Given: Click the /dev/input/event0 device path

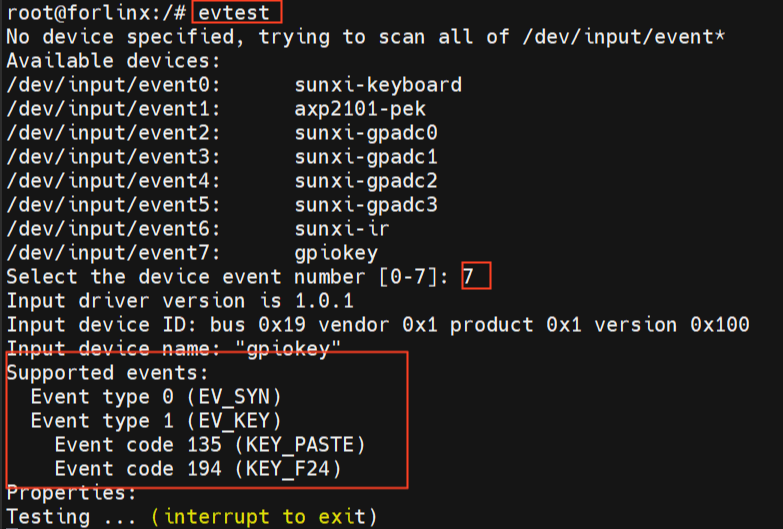Looking at the screenshot, I should click(x=114, y=85).
